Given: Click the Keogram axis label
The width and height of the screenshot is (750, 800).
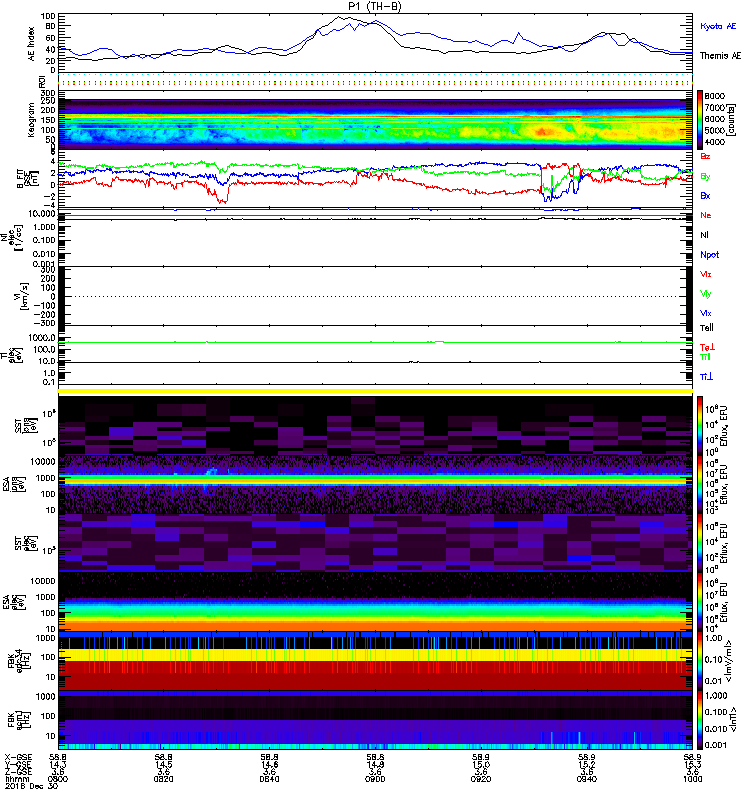Looking at the screenshot, I should pyautogui.click(x=32, y=120).
